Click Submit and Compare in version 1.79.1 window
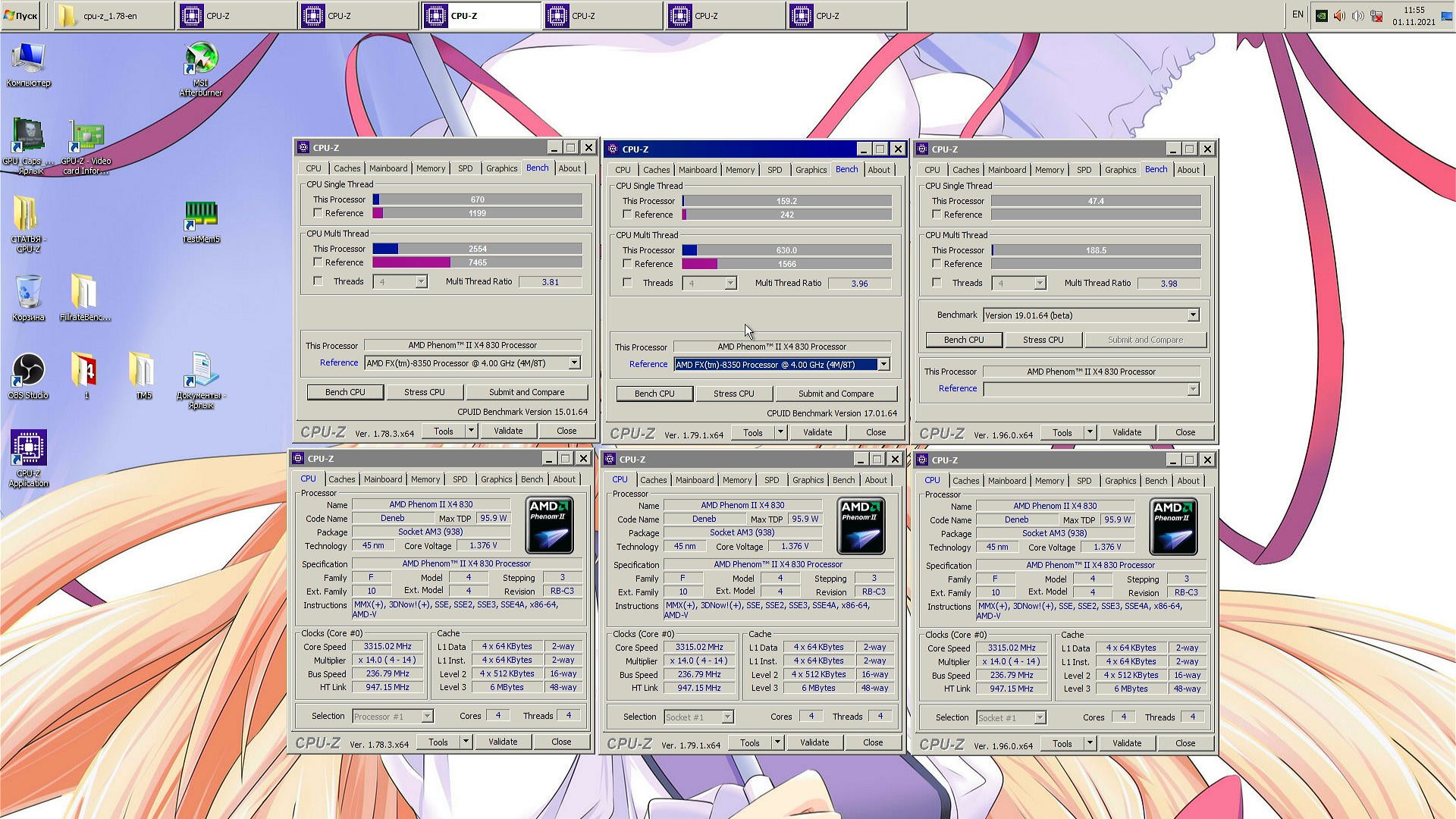Screen dimensions: 1456x819 835,394
